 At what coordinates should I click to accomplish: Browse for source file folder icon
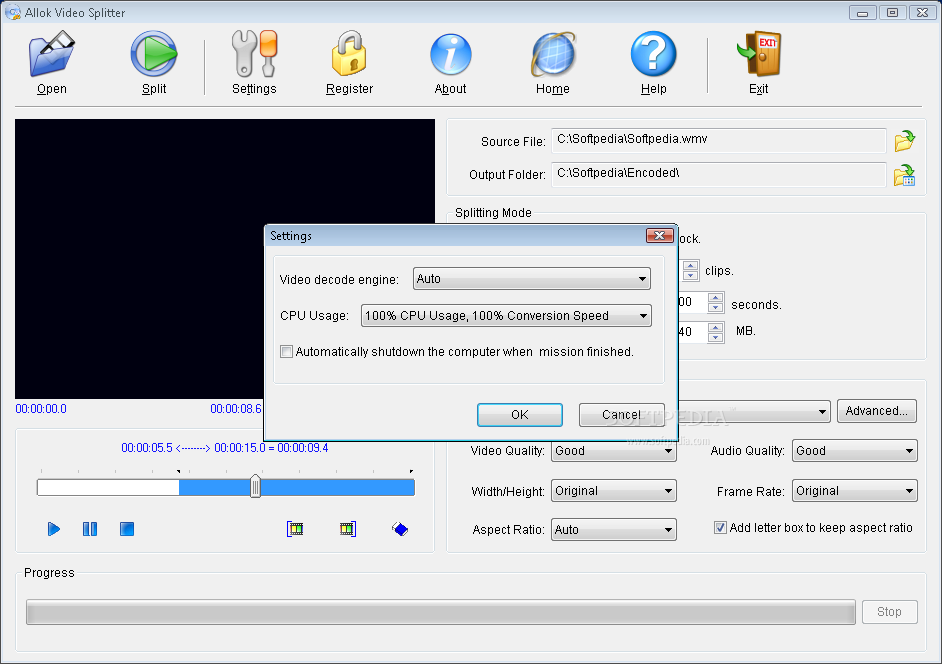(x=904, y=141)
